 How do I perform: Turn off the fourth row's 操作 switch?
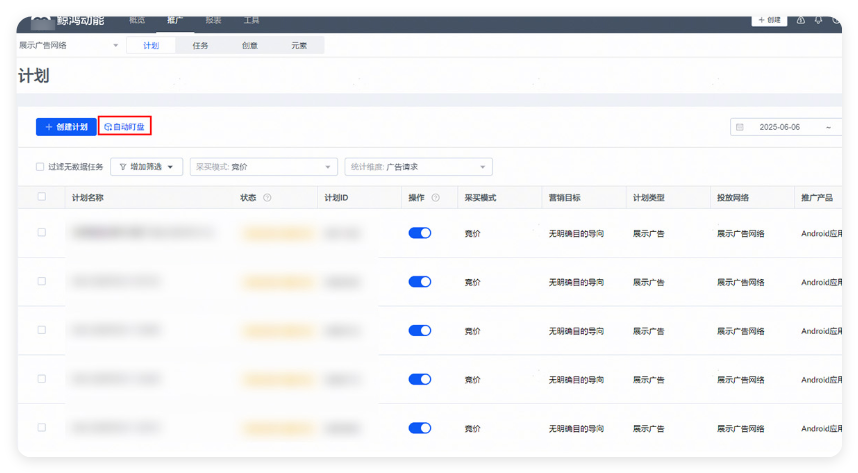(420, 379)
